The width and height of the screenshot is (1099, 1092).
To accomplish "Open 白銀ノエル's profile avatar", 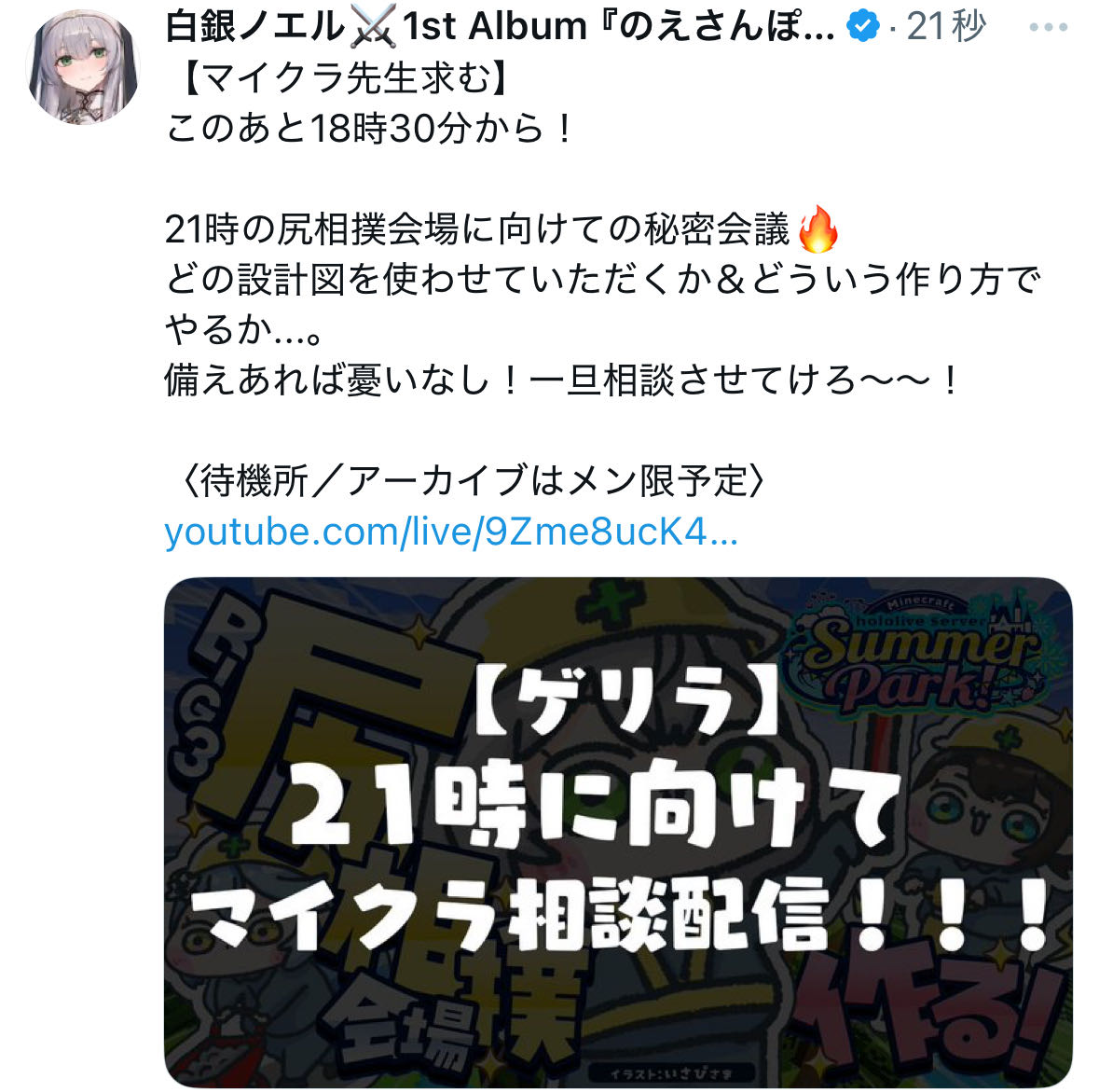I will point(83,67).
